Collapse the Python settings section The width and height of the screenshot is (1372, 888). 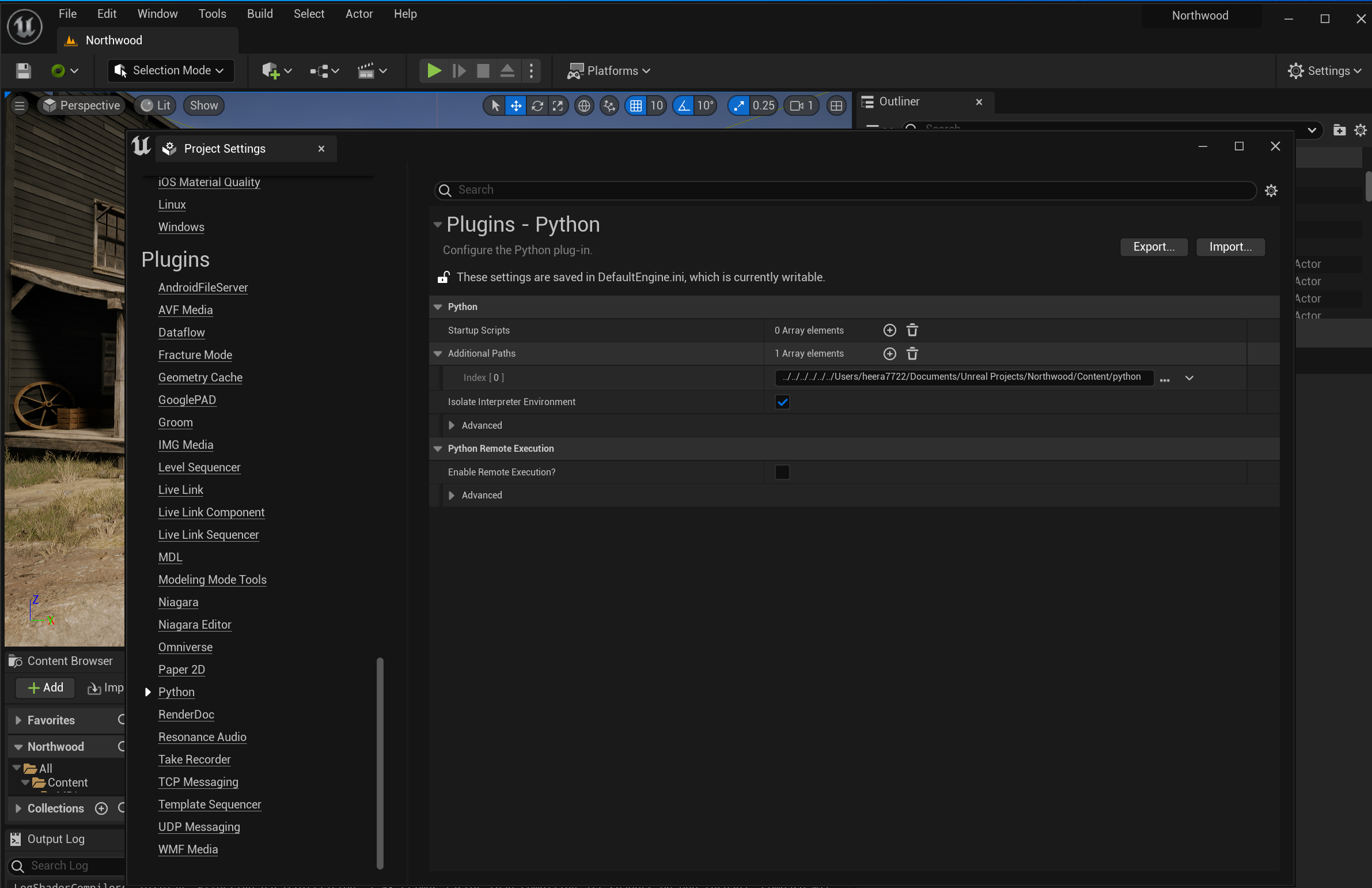437,307
